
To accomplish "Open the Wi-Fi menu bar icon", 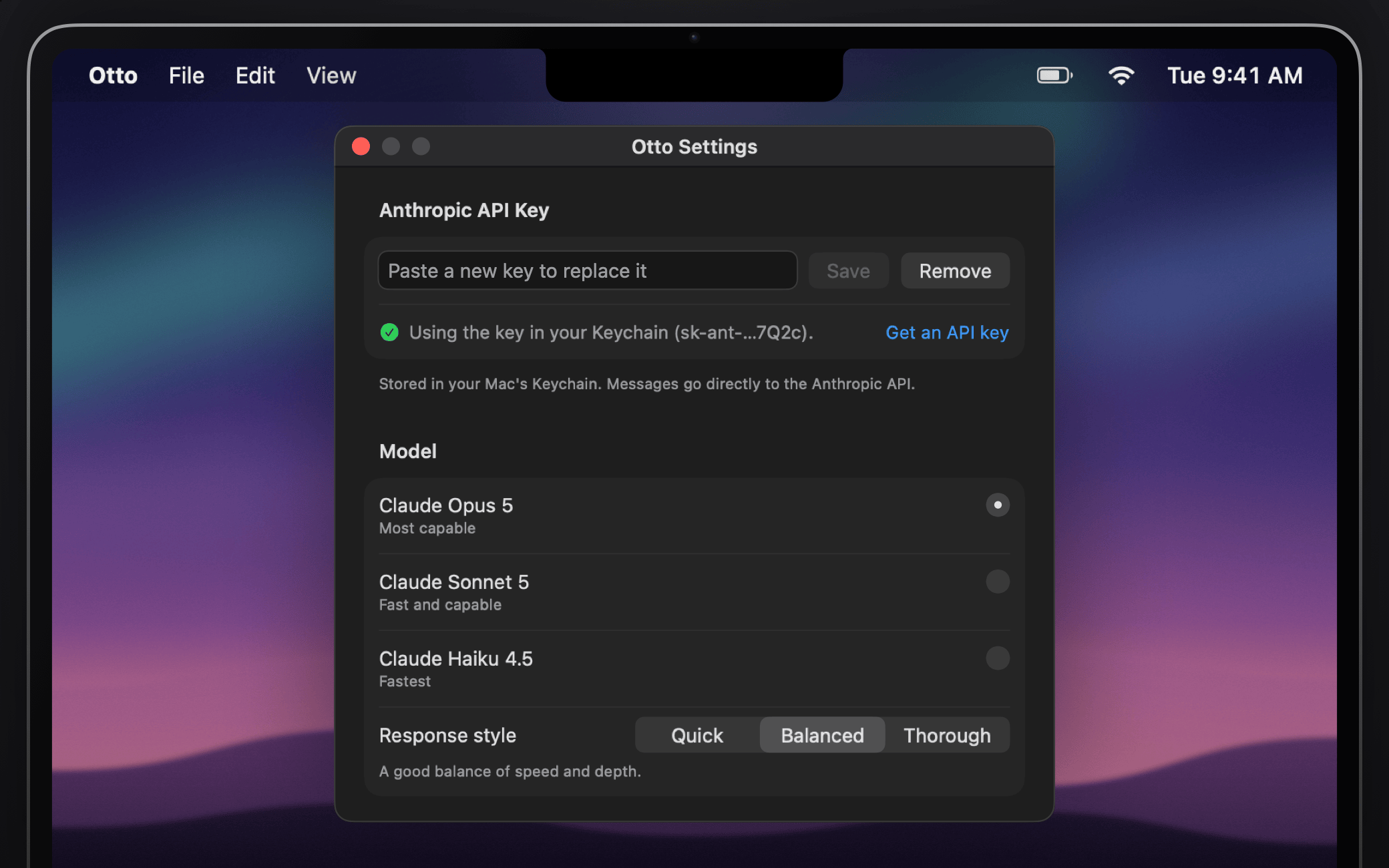I will pos(1121,75).
